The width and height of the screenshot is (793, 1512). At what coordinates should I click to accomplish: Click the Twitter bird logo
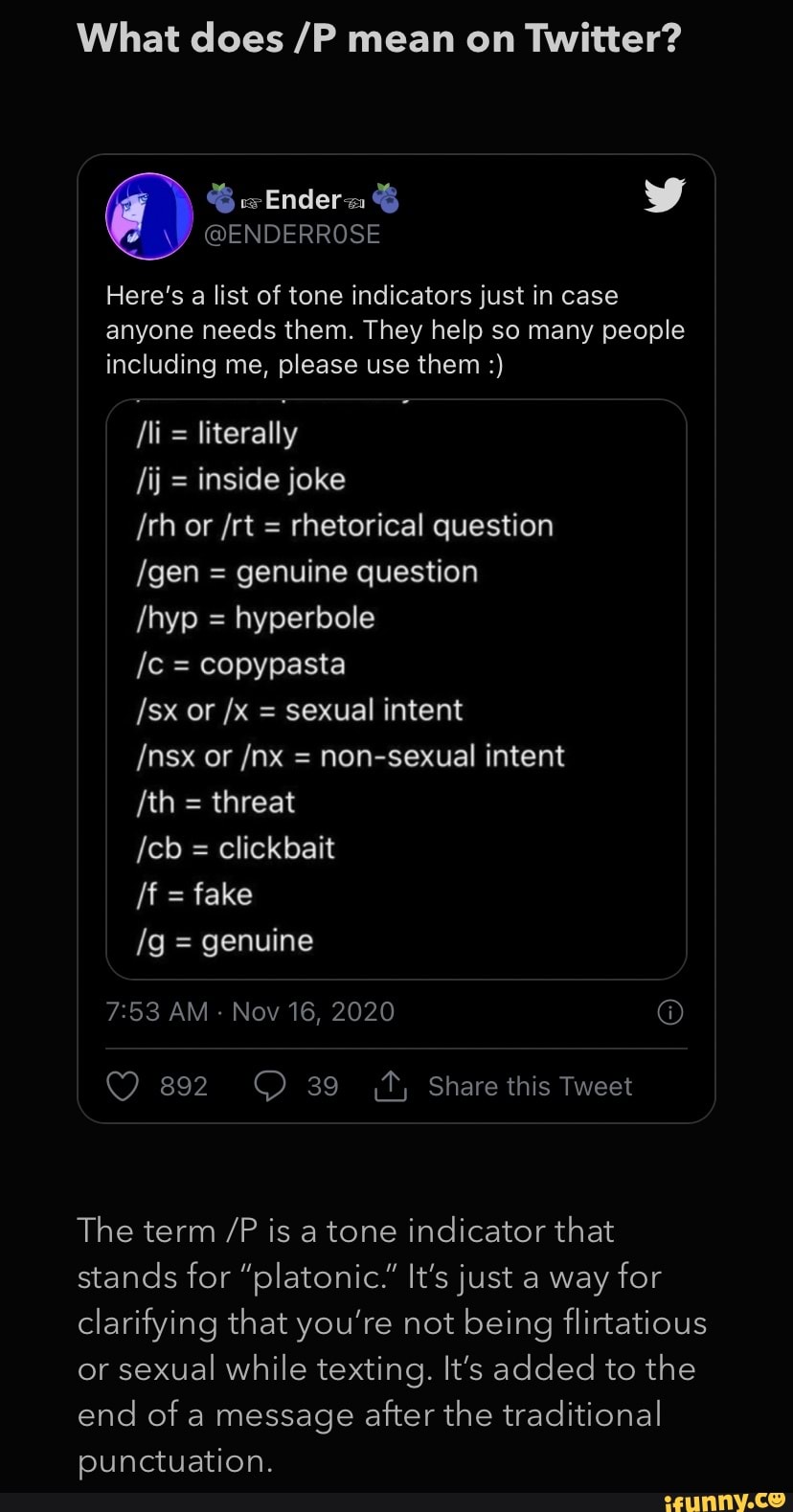664,194
